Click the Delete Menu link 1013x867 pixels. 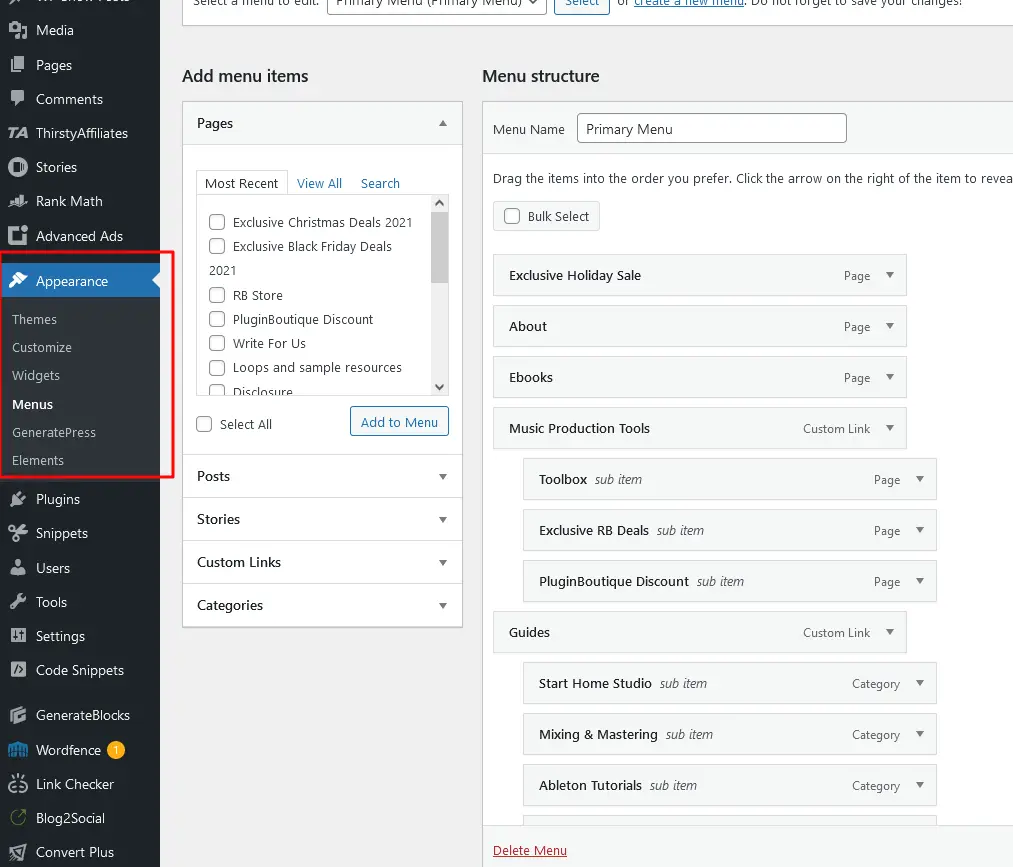click(529, 850)
